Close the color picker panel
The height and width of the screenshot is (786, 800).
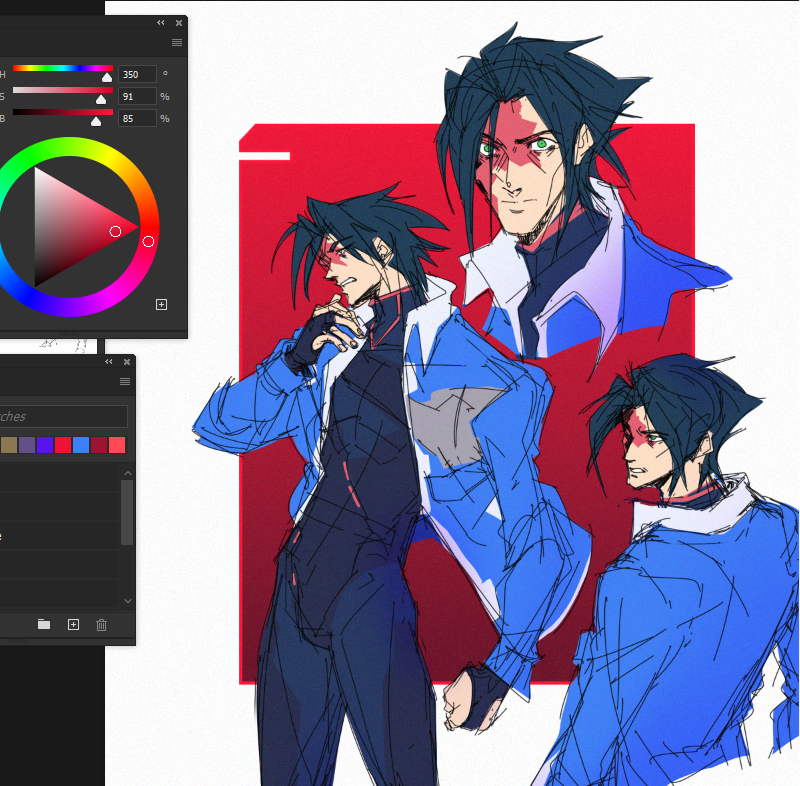click(179, 22)
